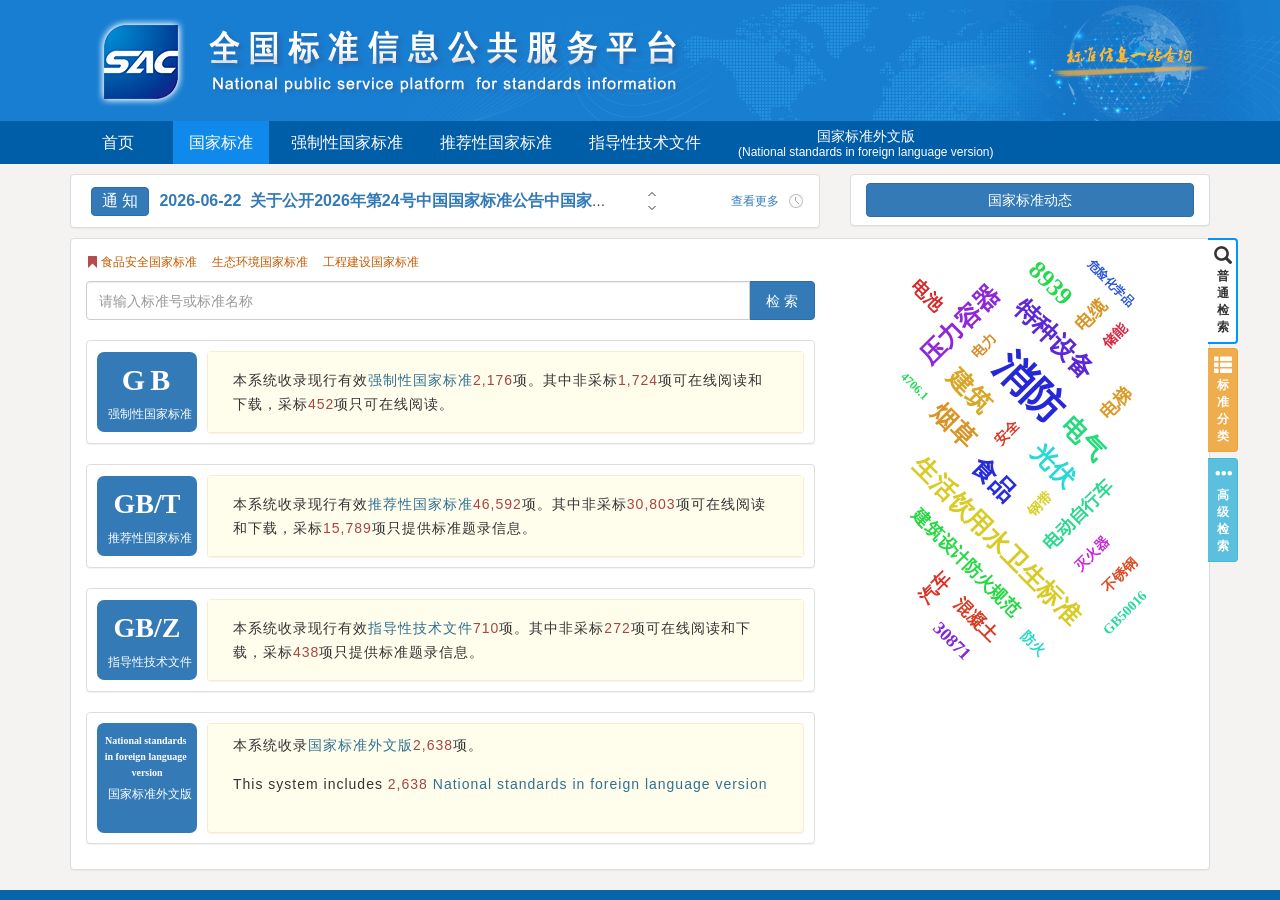
Task: Click the 电动自行车 word cloud tag
Action: [1077, 515]
